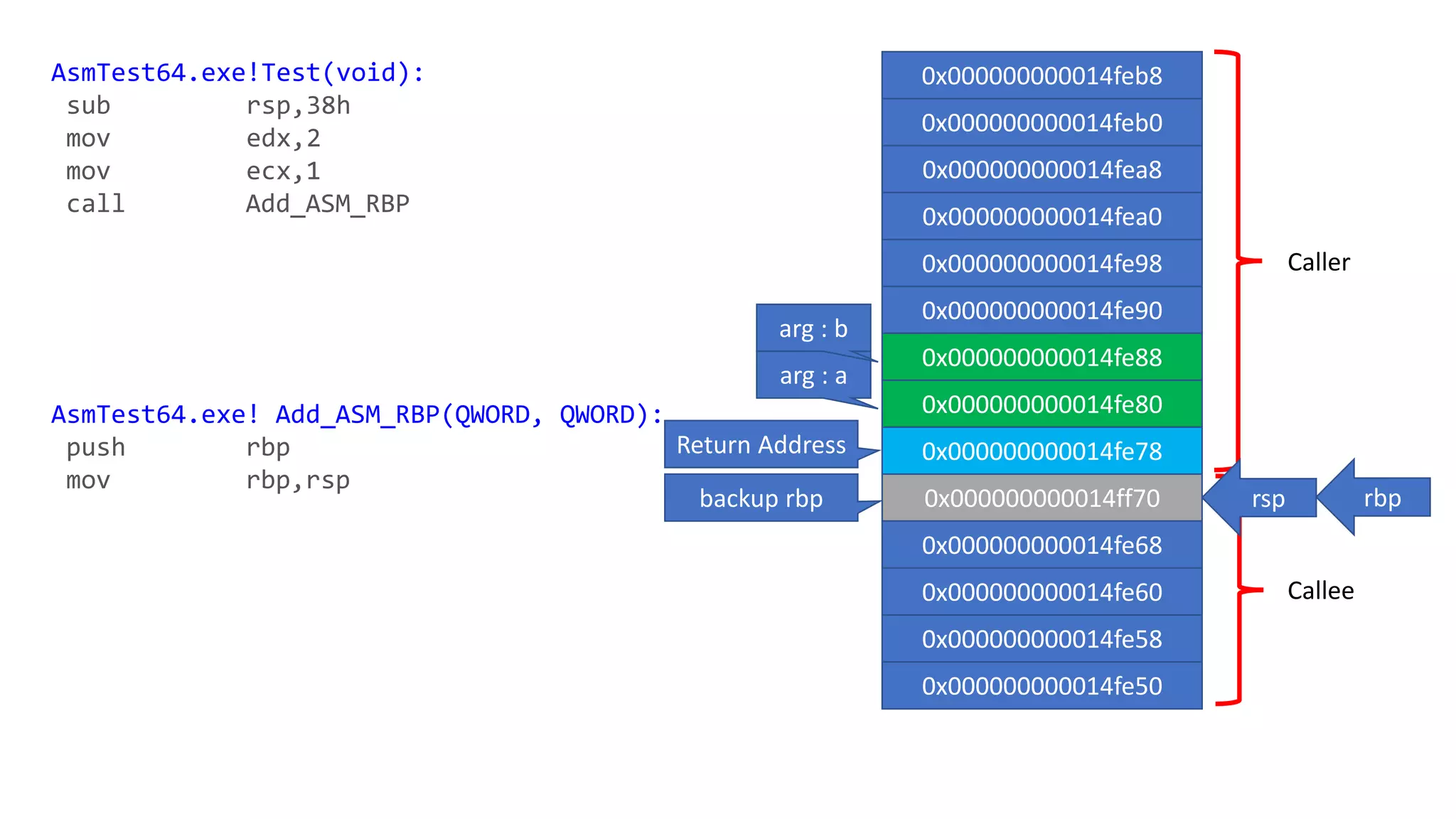Click the 'push rbp' instruction line

coord(178,448)
